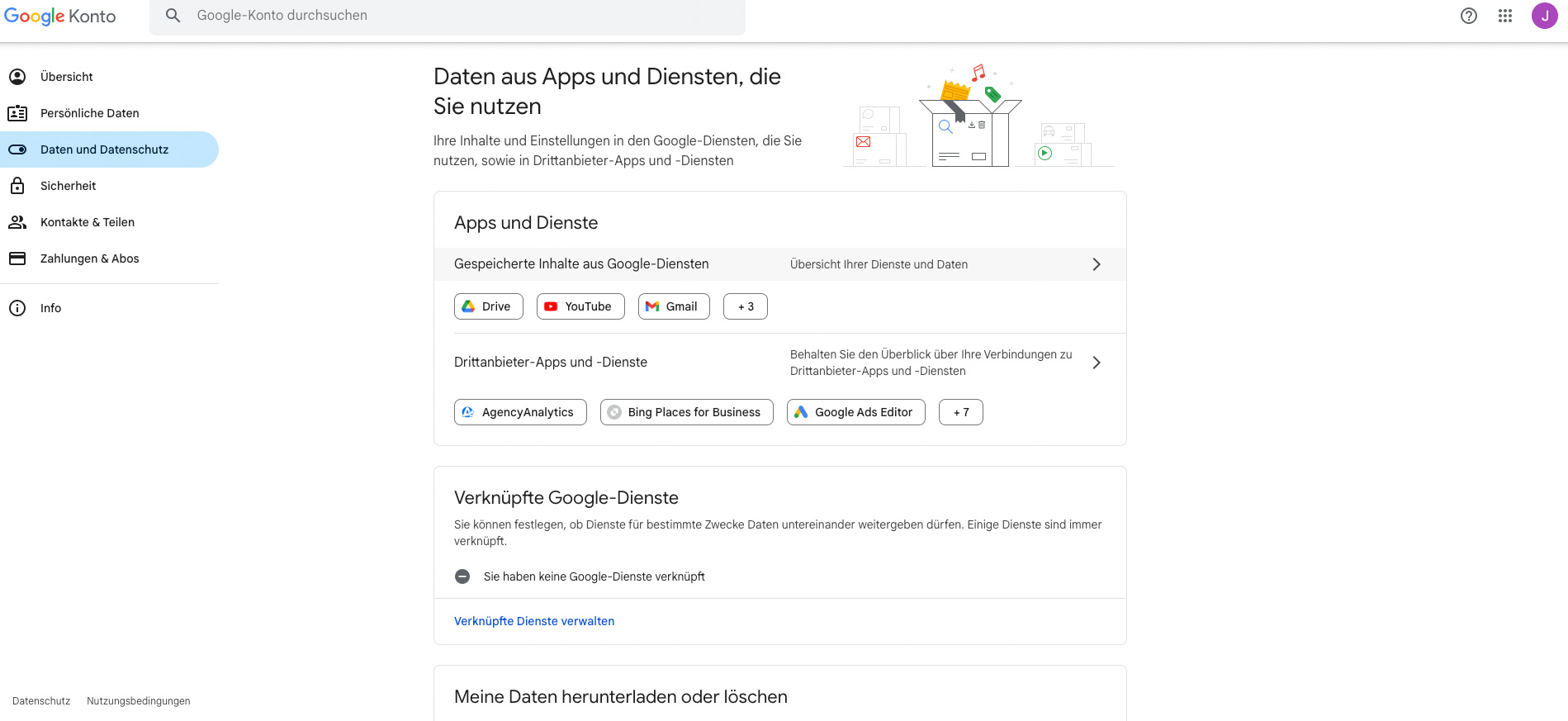Click the search magnifier icon
The width and height of the screenshot is (1568, 721).
[x=173, y=16]
